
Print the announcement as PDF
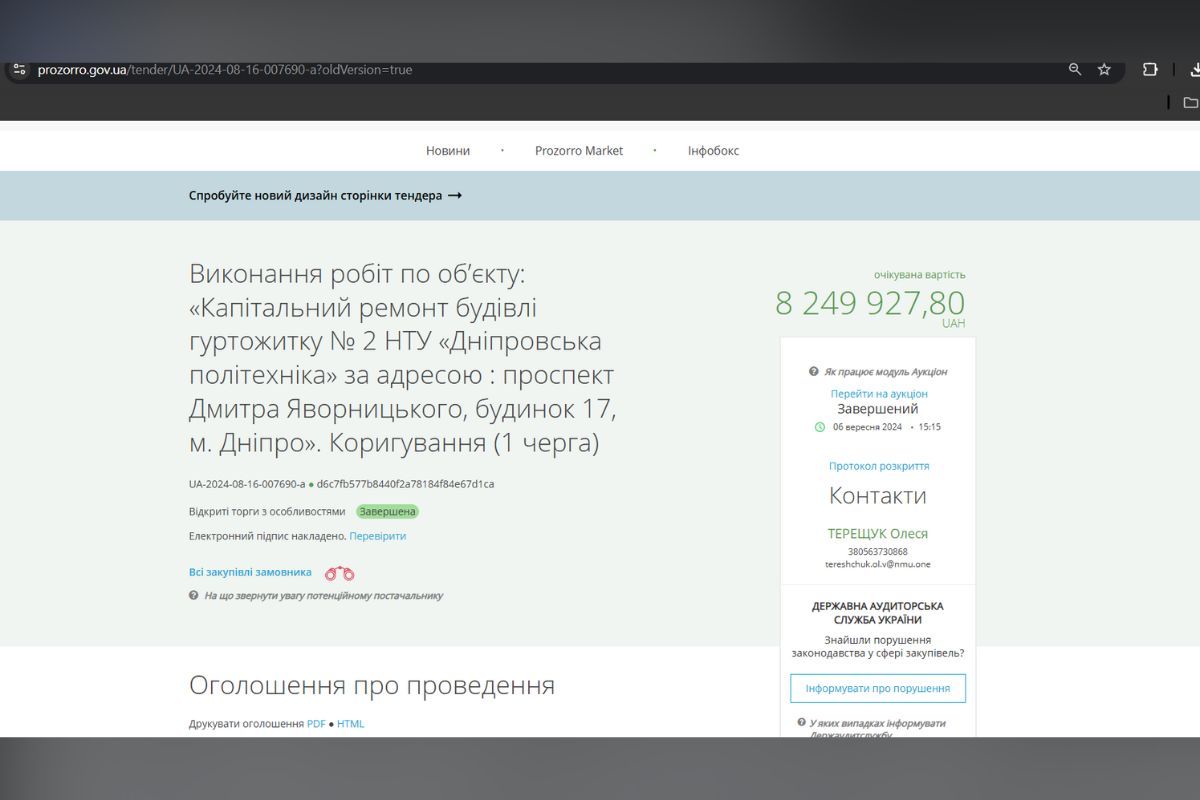317,722
